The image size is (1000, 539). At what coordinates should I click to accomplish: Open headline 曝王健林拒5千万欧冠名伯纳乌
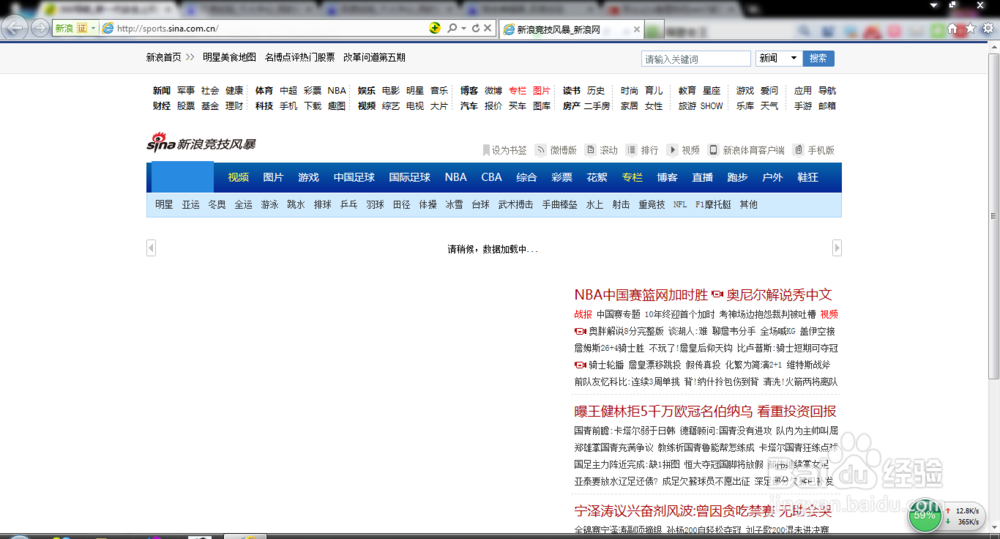point(663,411)
